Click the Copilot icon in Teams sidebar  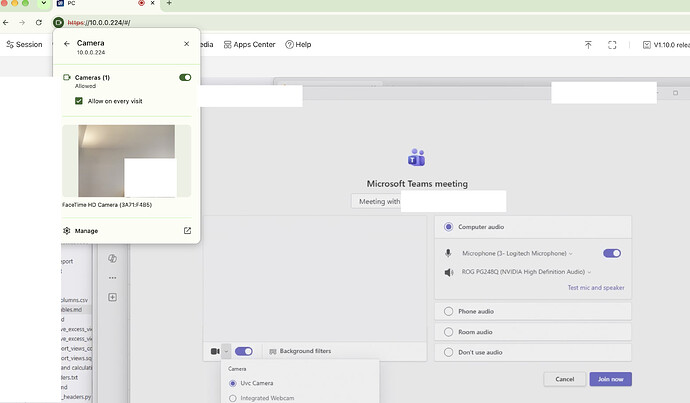113,259
